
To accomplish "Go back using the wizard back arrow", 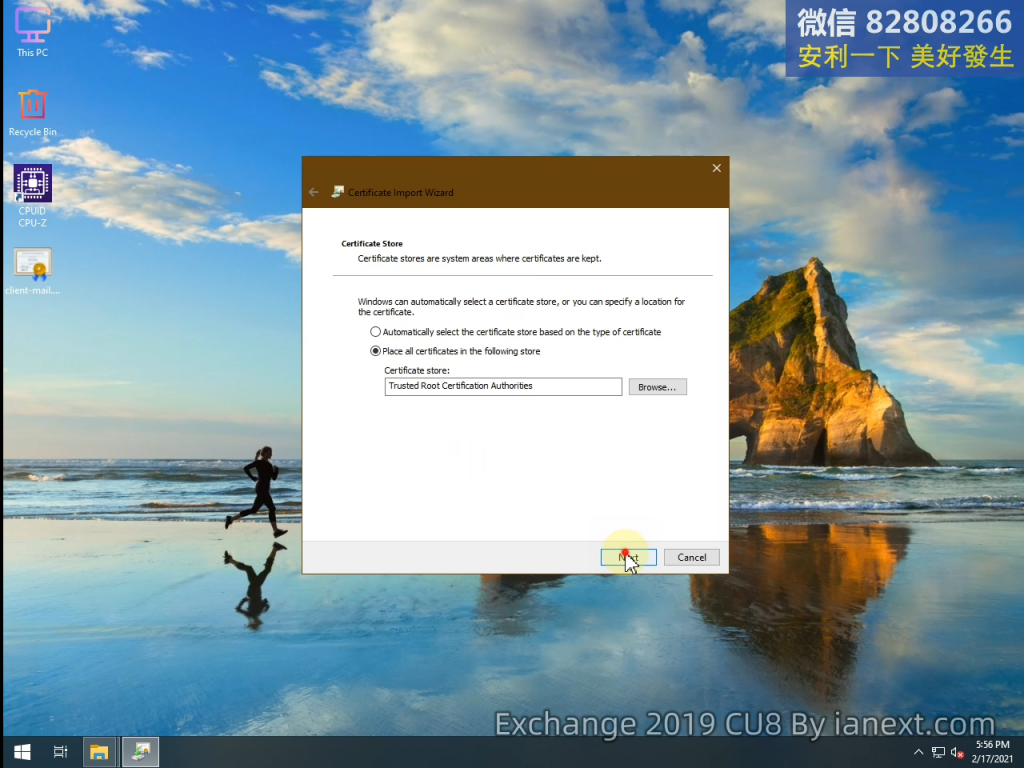I will [314, 192].
